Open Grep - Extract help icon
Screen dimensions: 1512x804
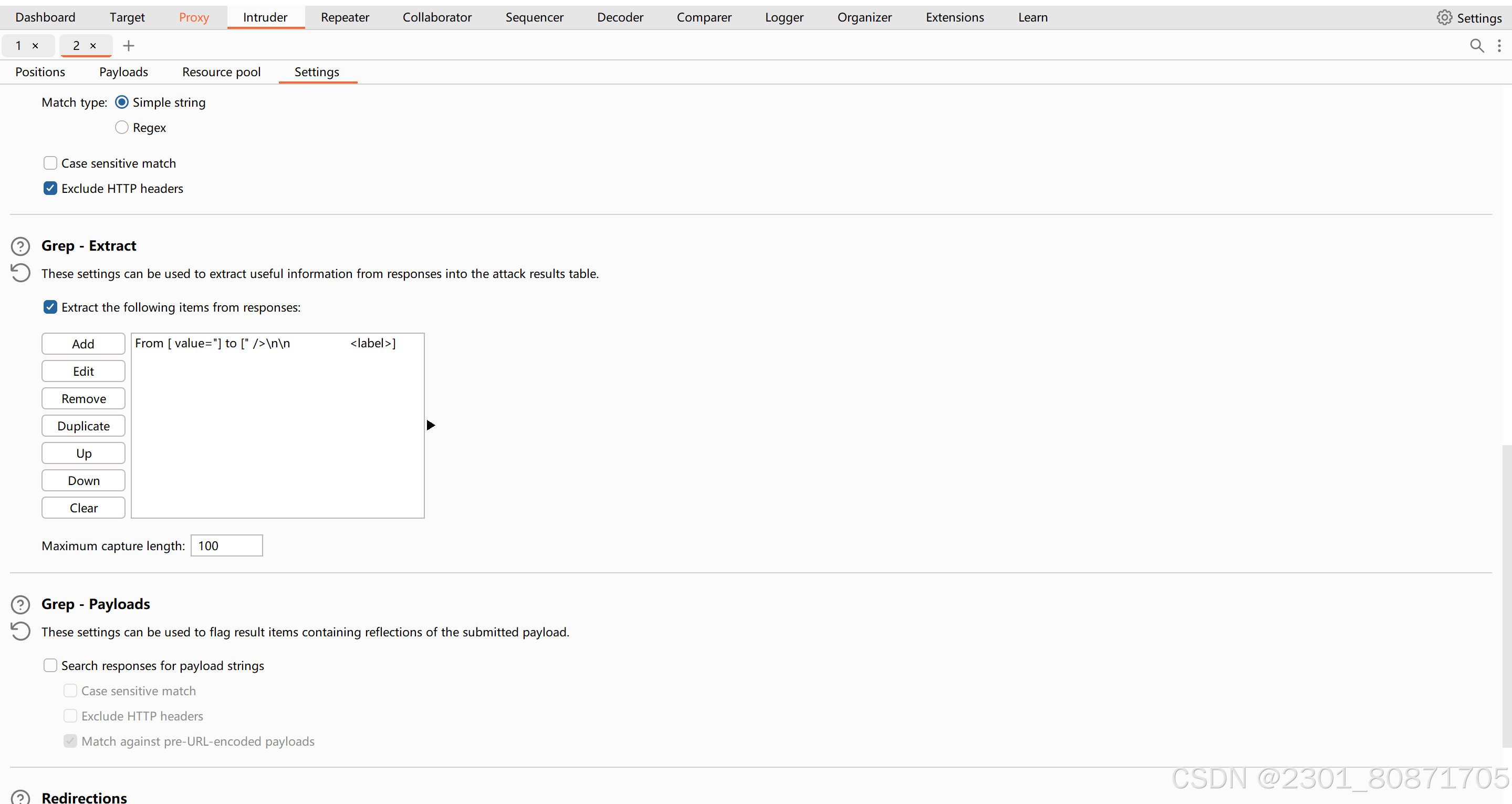(x=20, y=246)
